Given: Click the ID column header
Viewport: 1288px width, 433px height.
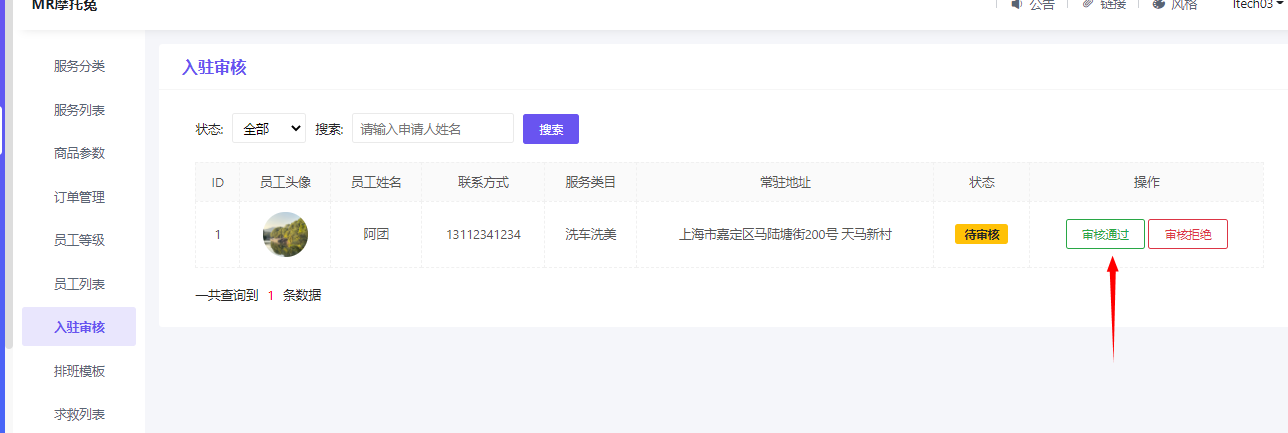Looking at the screenshot, I should click(217, 183).
